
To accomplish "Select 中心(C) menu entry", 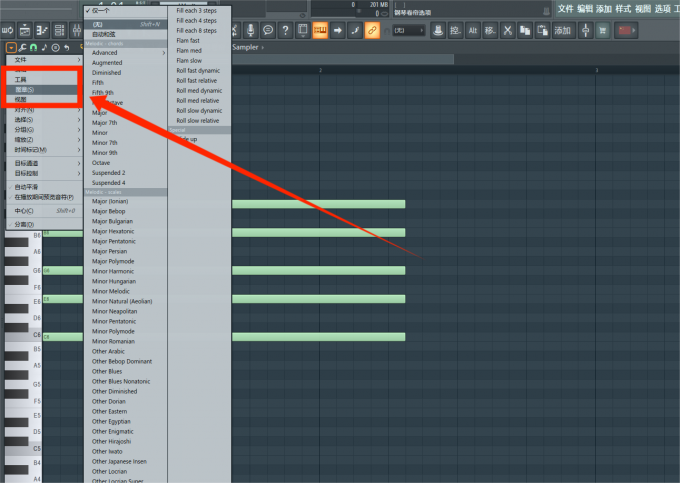I will pos(44,211).
